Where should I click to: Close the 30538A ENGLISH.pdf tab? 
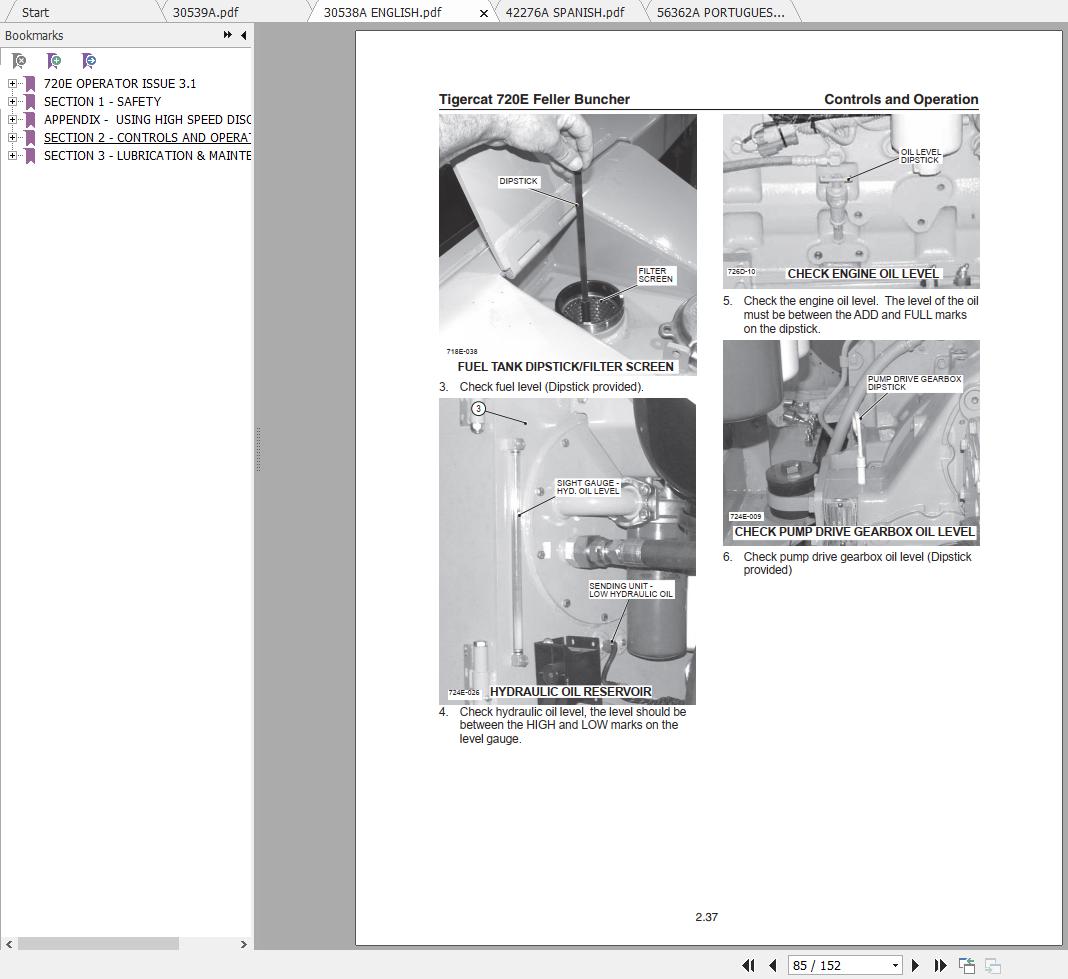point(483,12)
